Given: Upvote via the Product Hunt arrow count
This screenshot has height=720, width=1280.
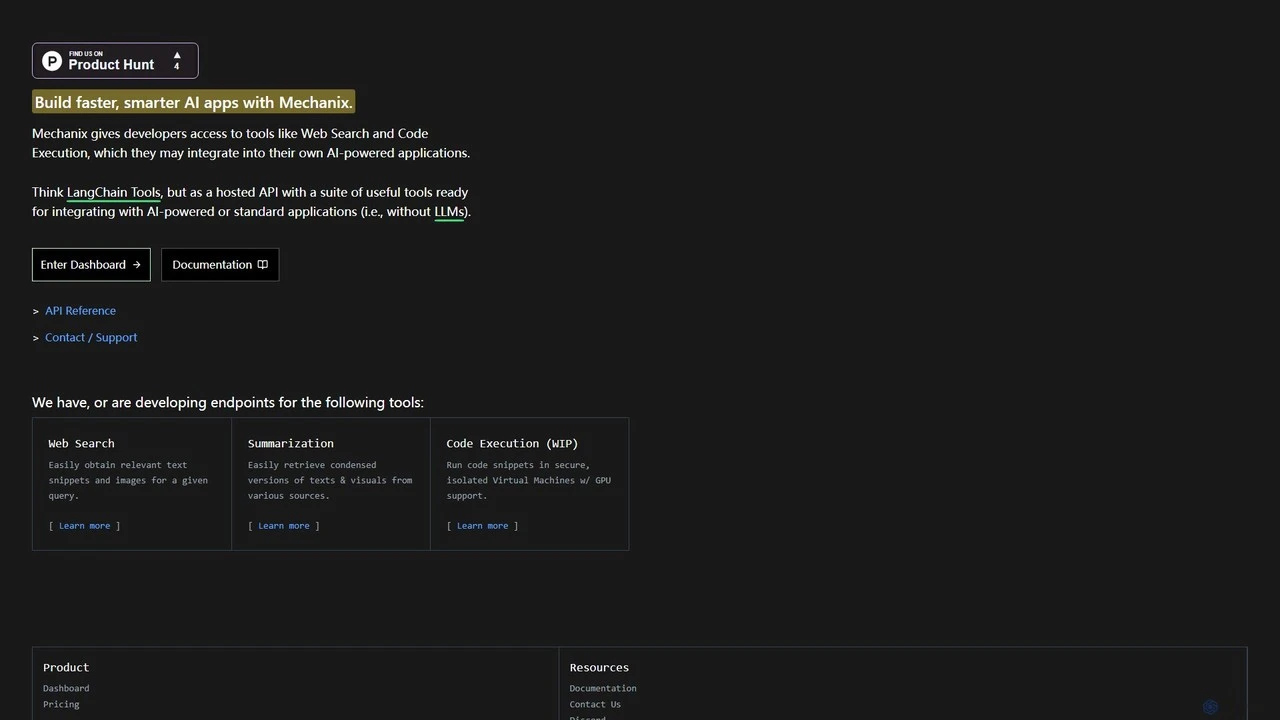Looking at the screenshot, I should coord(177,61).
